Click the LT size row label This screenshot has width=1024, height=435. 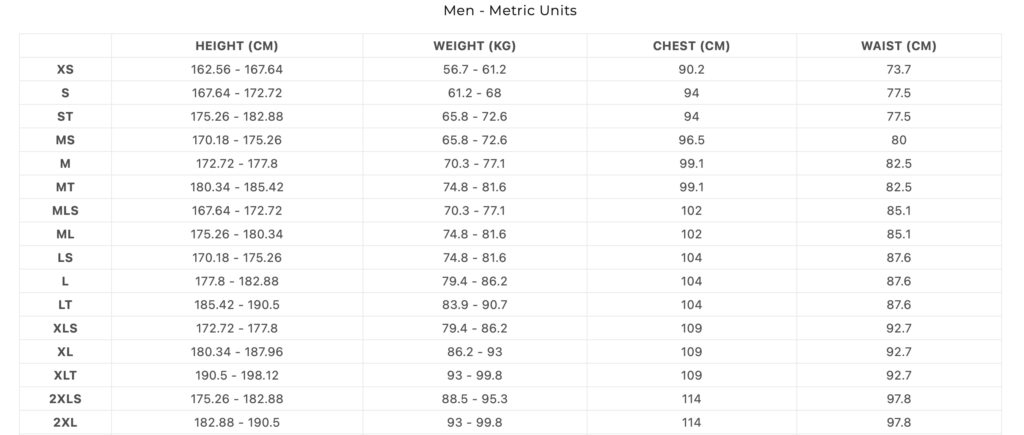pyautogui.click(x=65, y=304)
